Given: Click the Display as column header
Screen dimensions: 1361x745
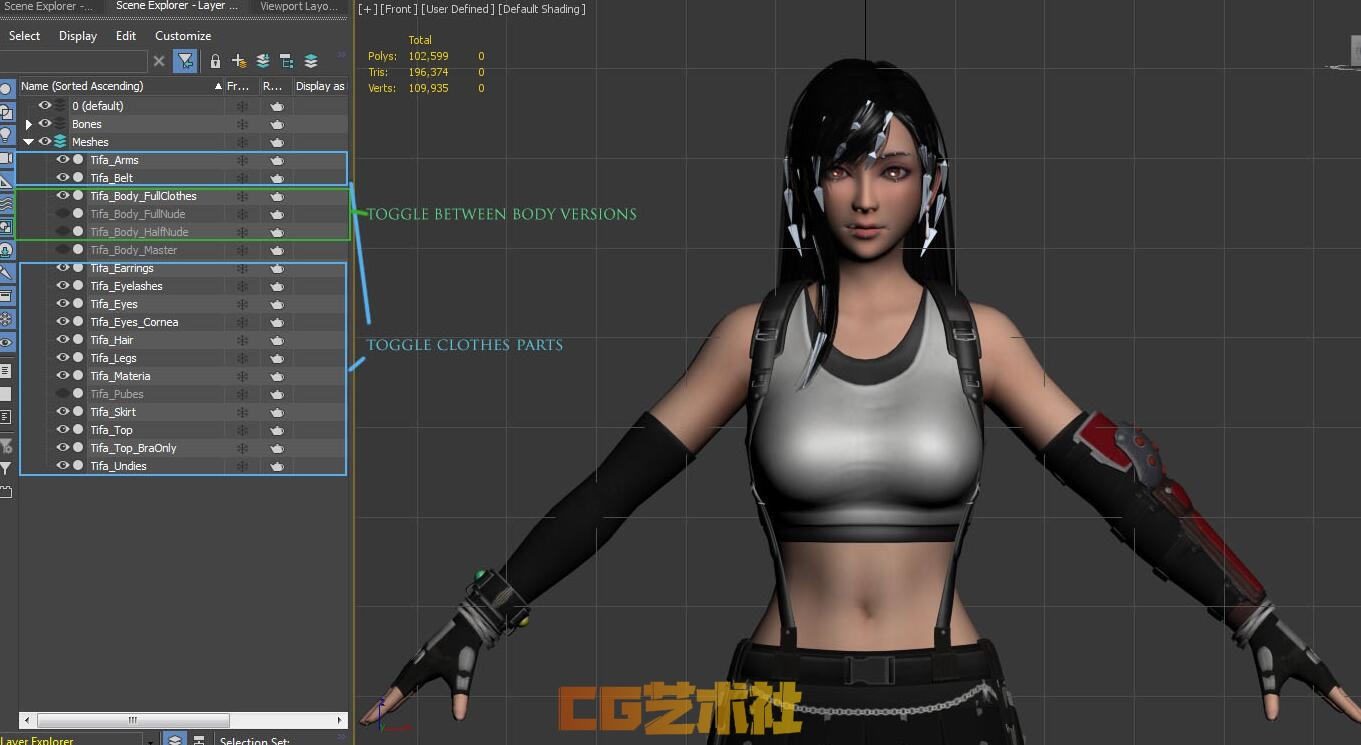Looking at the screenshot, I should 320,86.
